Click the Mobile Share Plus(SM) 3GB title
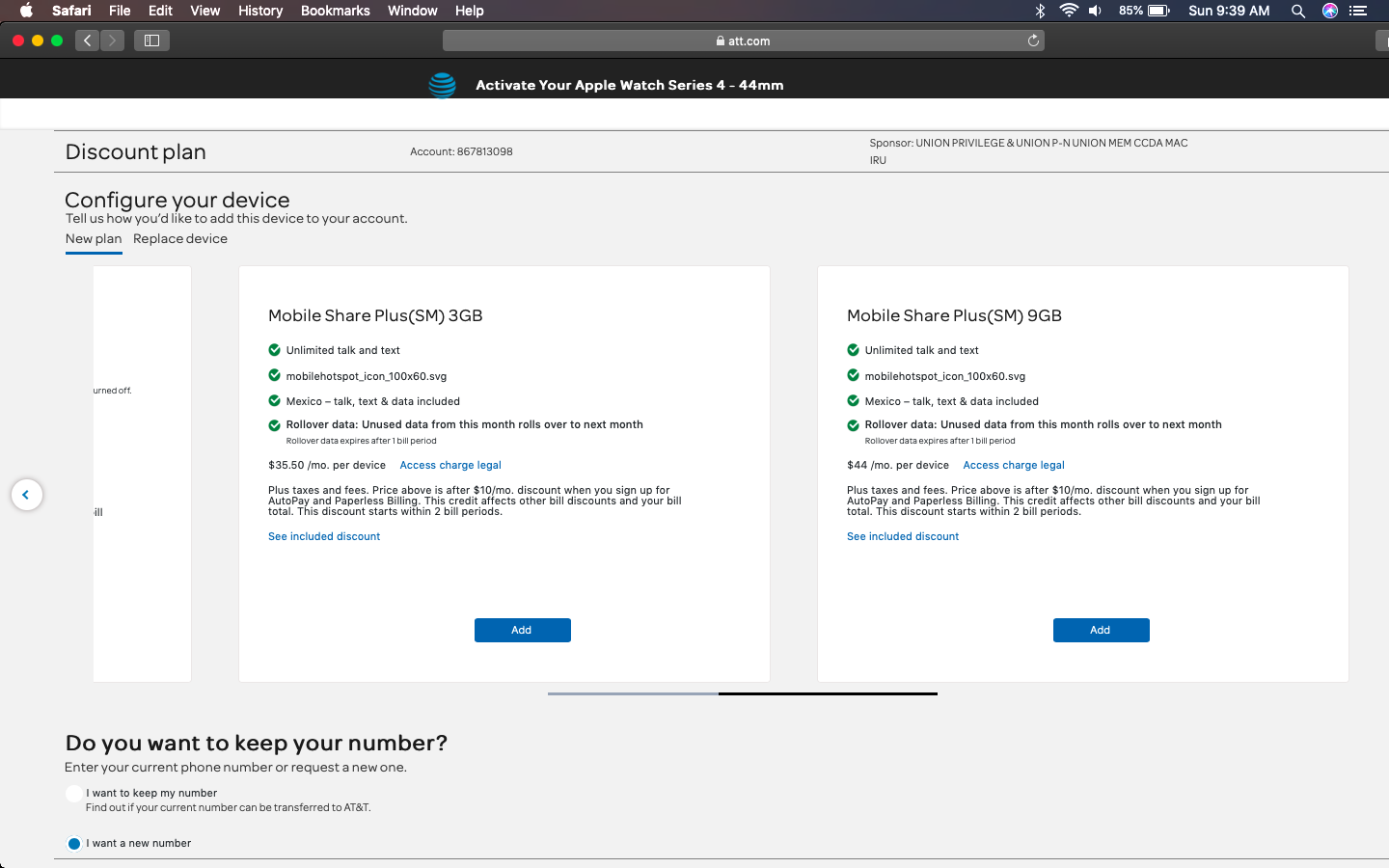The image size is (1389, 868). pos(375,315)
